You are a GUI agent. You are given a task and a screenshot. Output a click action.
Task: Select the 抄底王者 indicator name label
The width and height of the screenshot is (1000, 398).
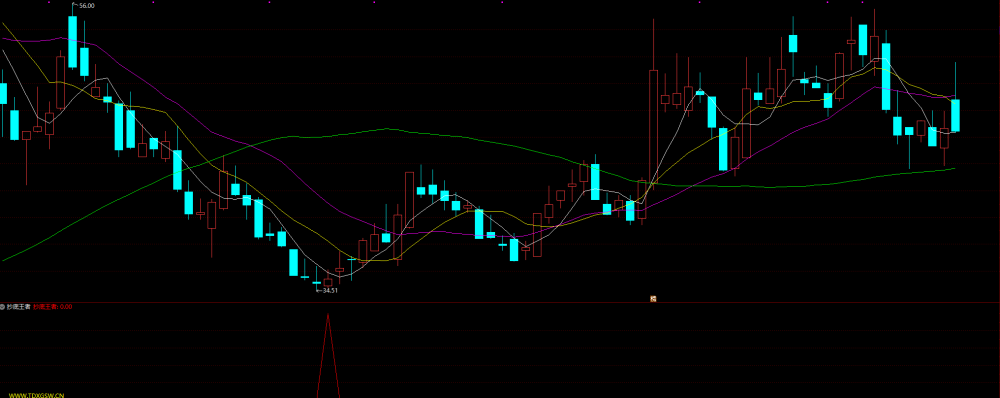(x=18, y=307)
